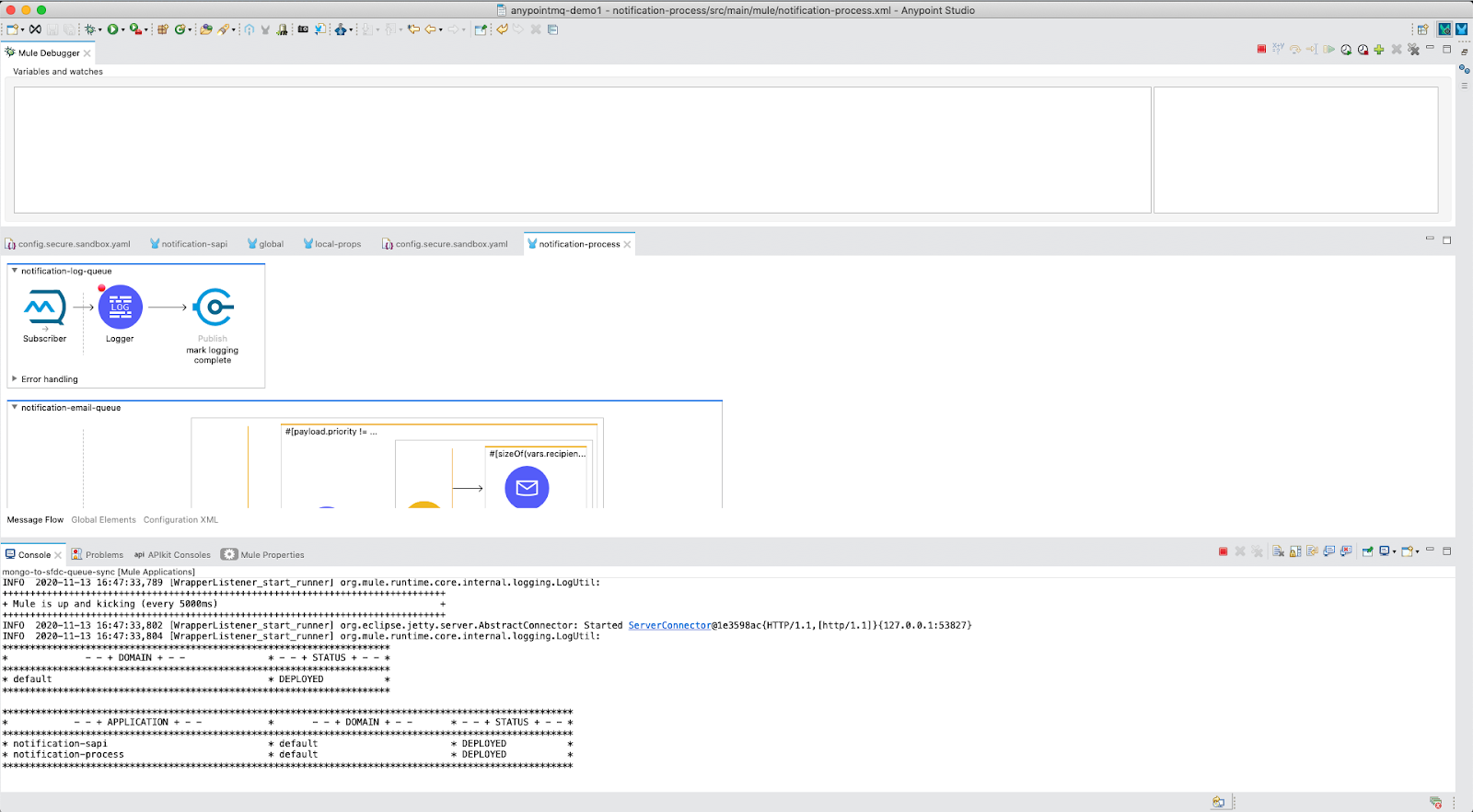Click the Logger component in the flow
1473x812 pixels.
[x=120, y=307]
